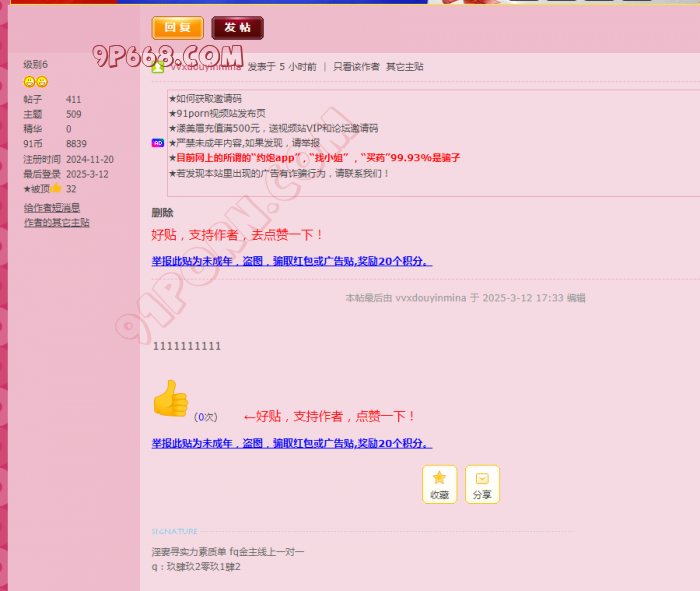Click the large thumbs-up like icon
This screenshot has height=591, width=700.
click(x=170, y=399)
